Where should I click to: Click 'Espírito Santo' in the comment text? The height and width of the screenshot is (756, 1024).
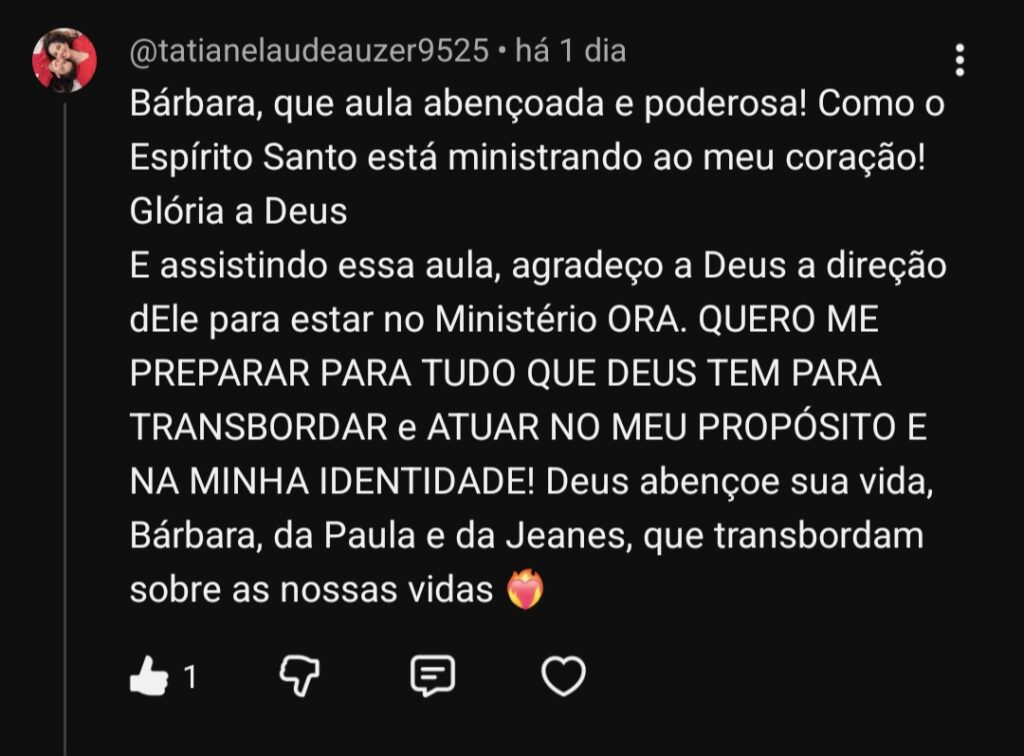pyautogui.click(x=243, y=158)
